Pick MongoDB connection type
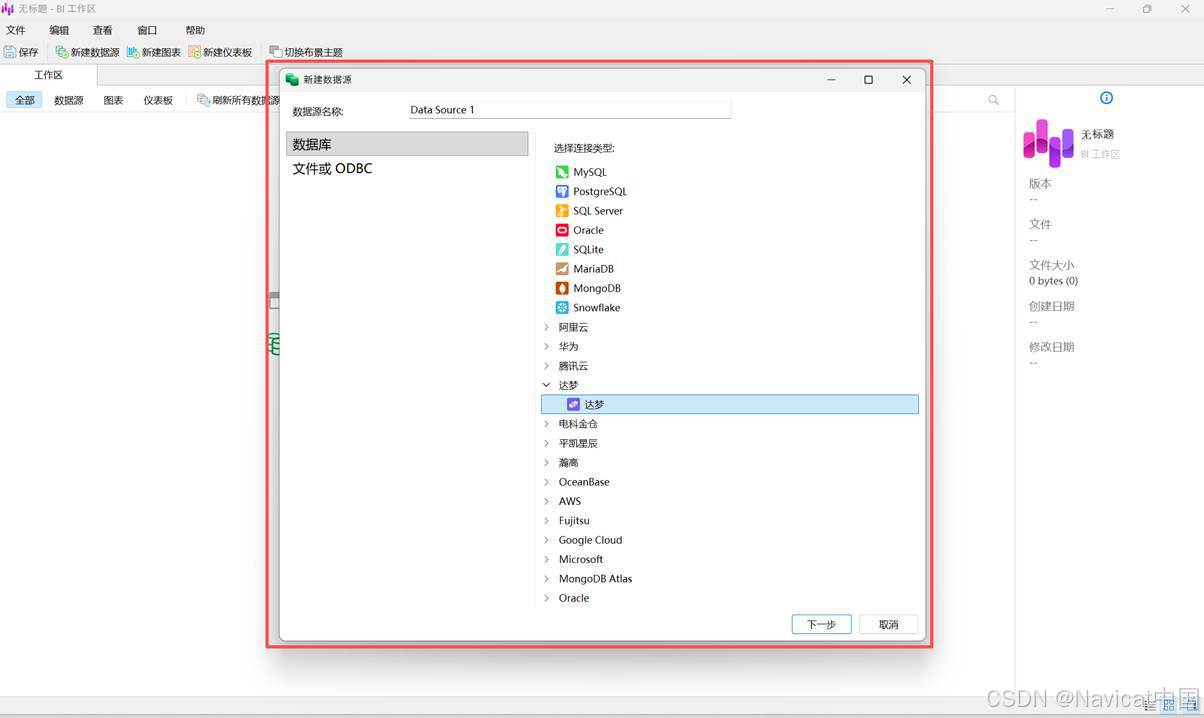The width and height of the screenshot is (1204, 718). pyautogui.click(x=588, y=288)
